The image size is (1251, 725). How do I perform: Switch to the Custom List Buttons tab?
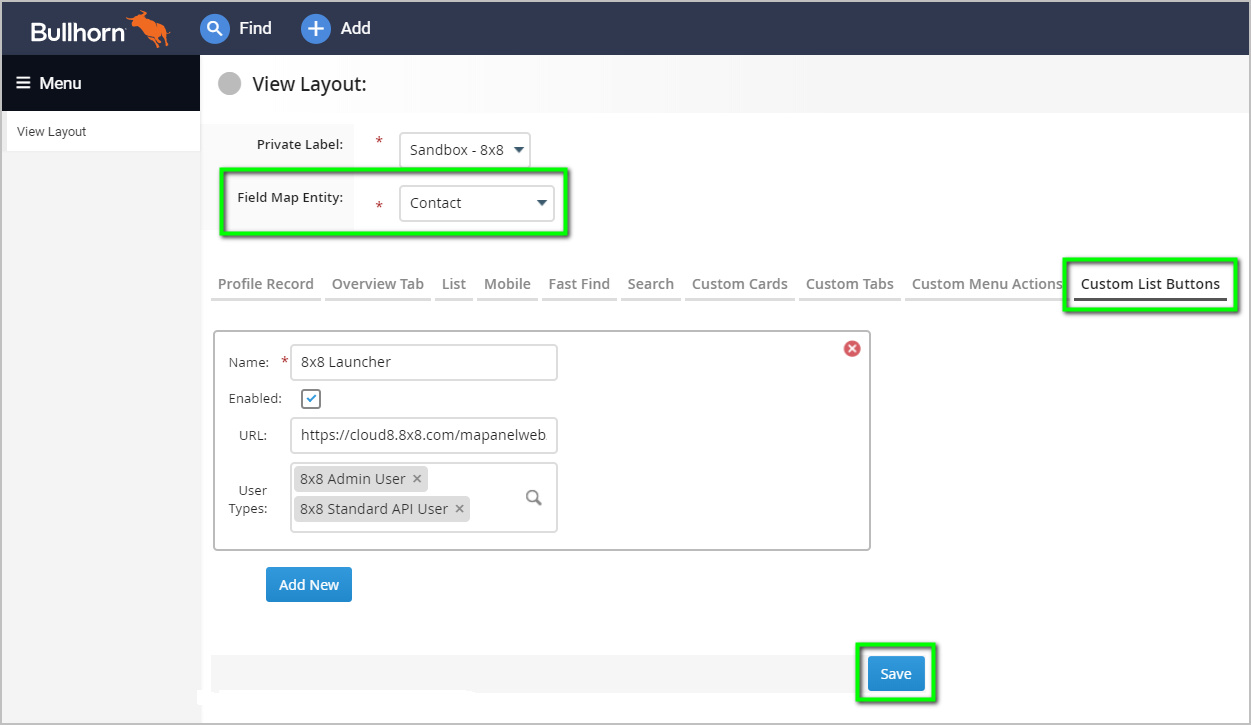(1150, 284)
